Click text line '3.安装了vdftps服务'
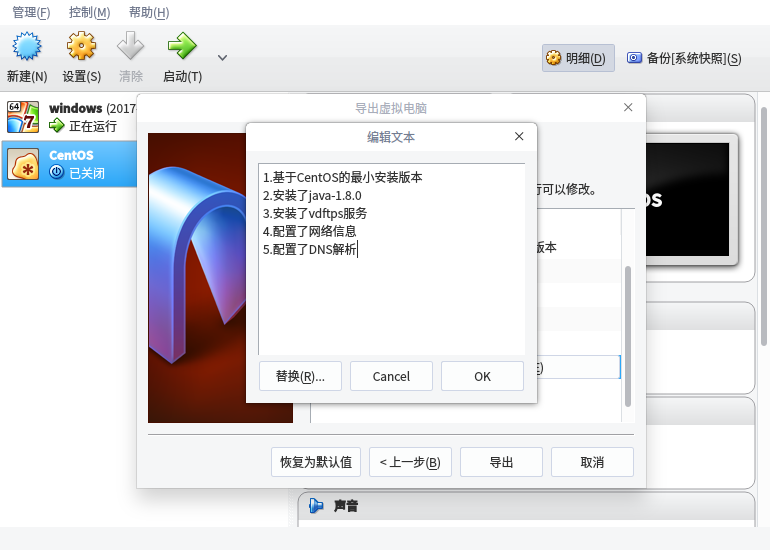This screenshot has height=550, width=770. [x=315, y=213]
